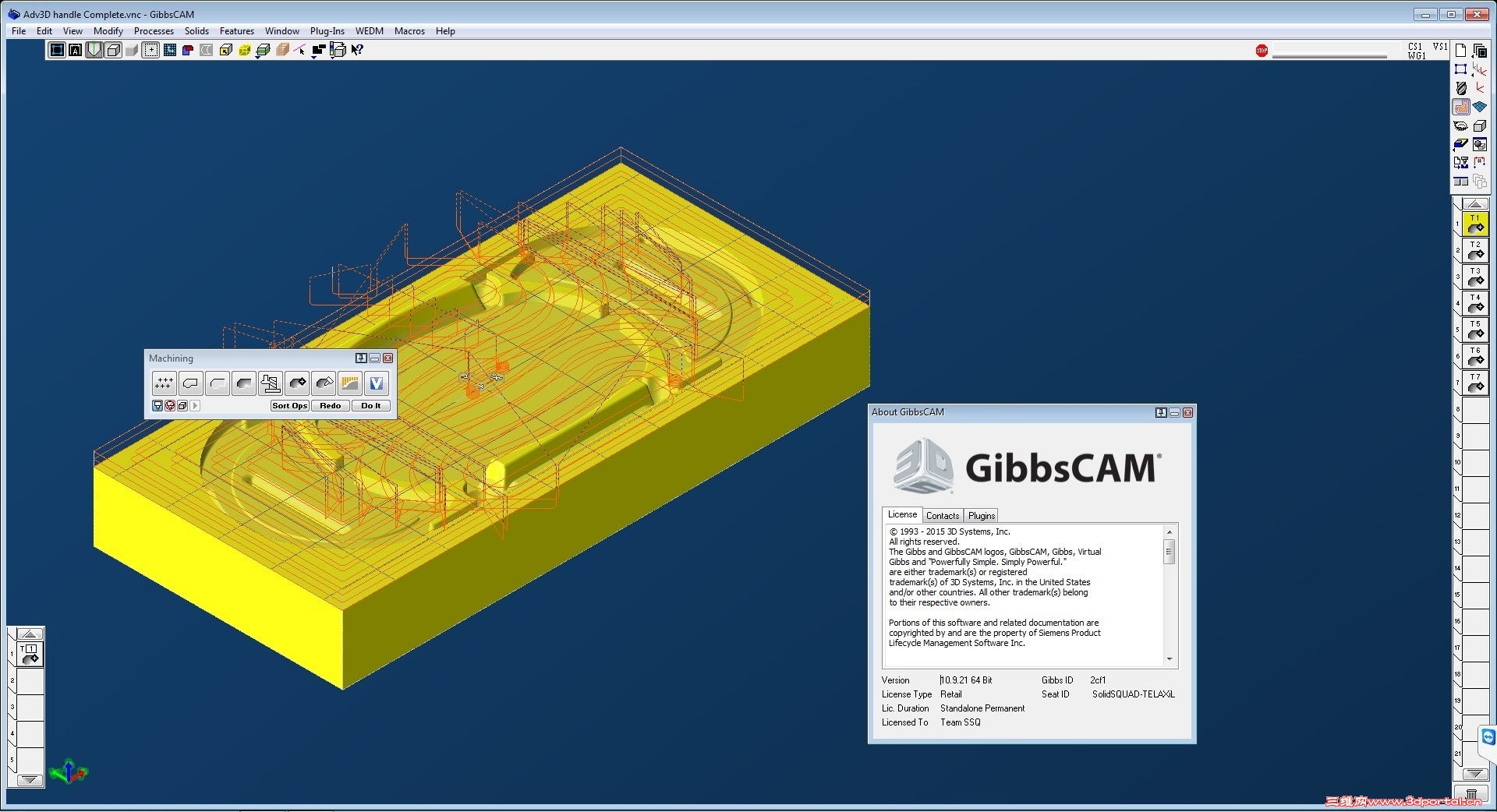Open the coordinate system list icon
The height and width of the screenshot is (812, 1497).
click(x=1479, y=69)
